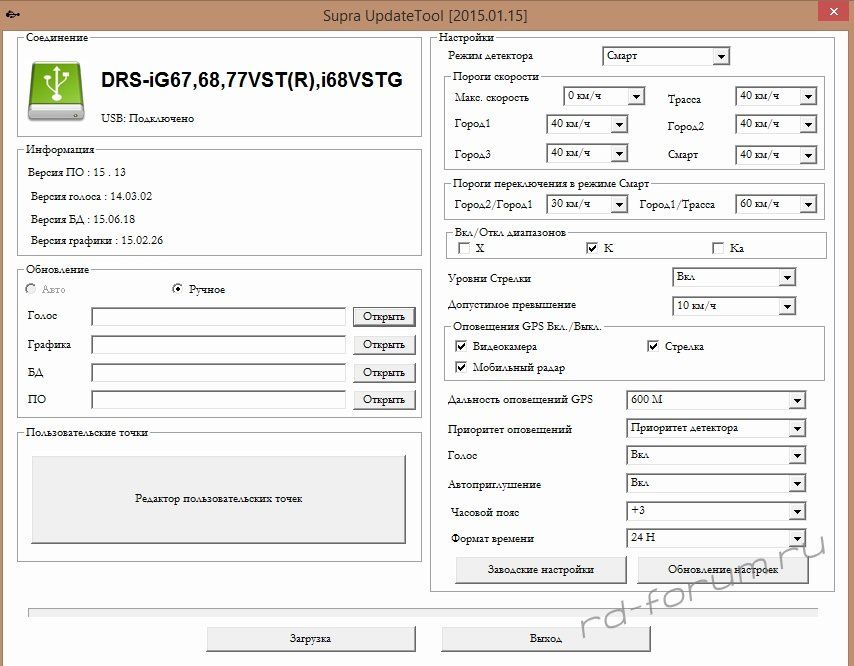Click the 'Версия БД : 15.06.18' text
Screen dimensions: 854x666
(83, 219)
